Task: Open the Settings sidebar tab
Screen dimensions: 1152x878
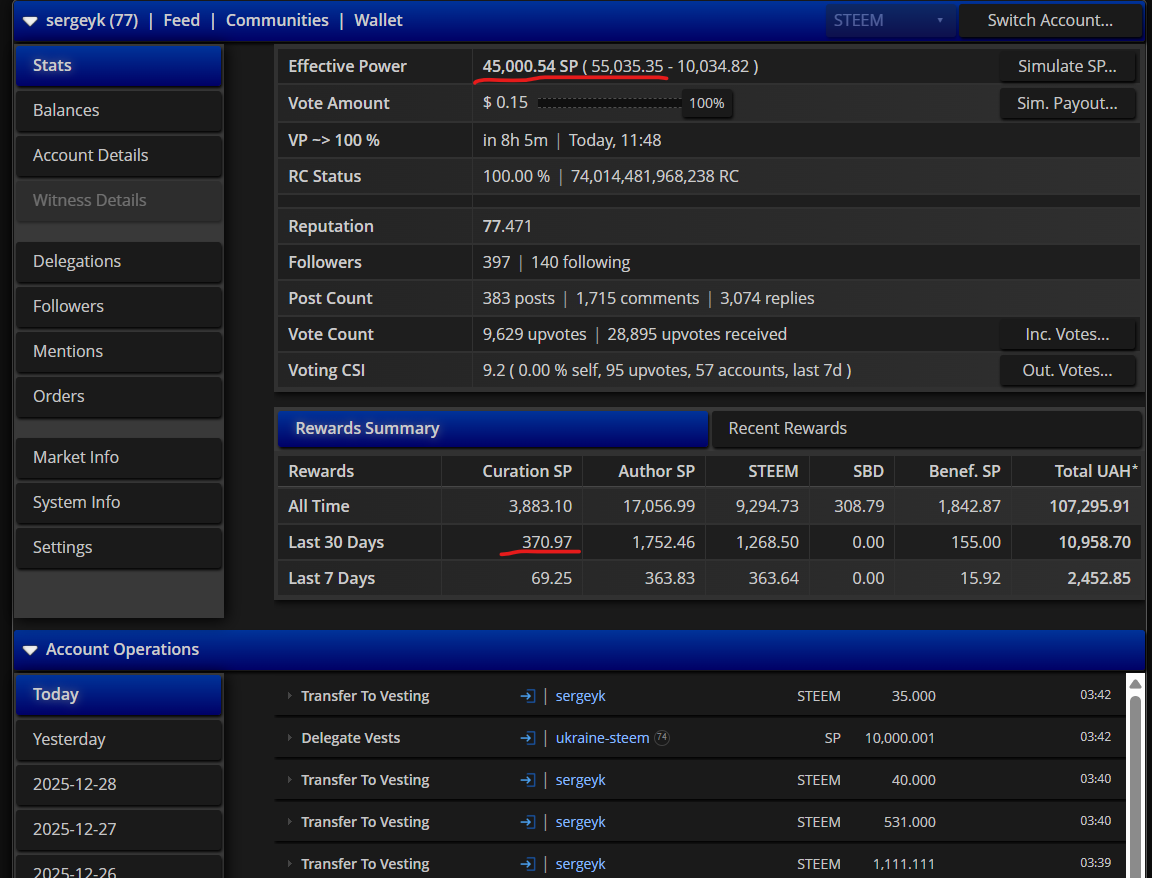Action: (119, 547)
